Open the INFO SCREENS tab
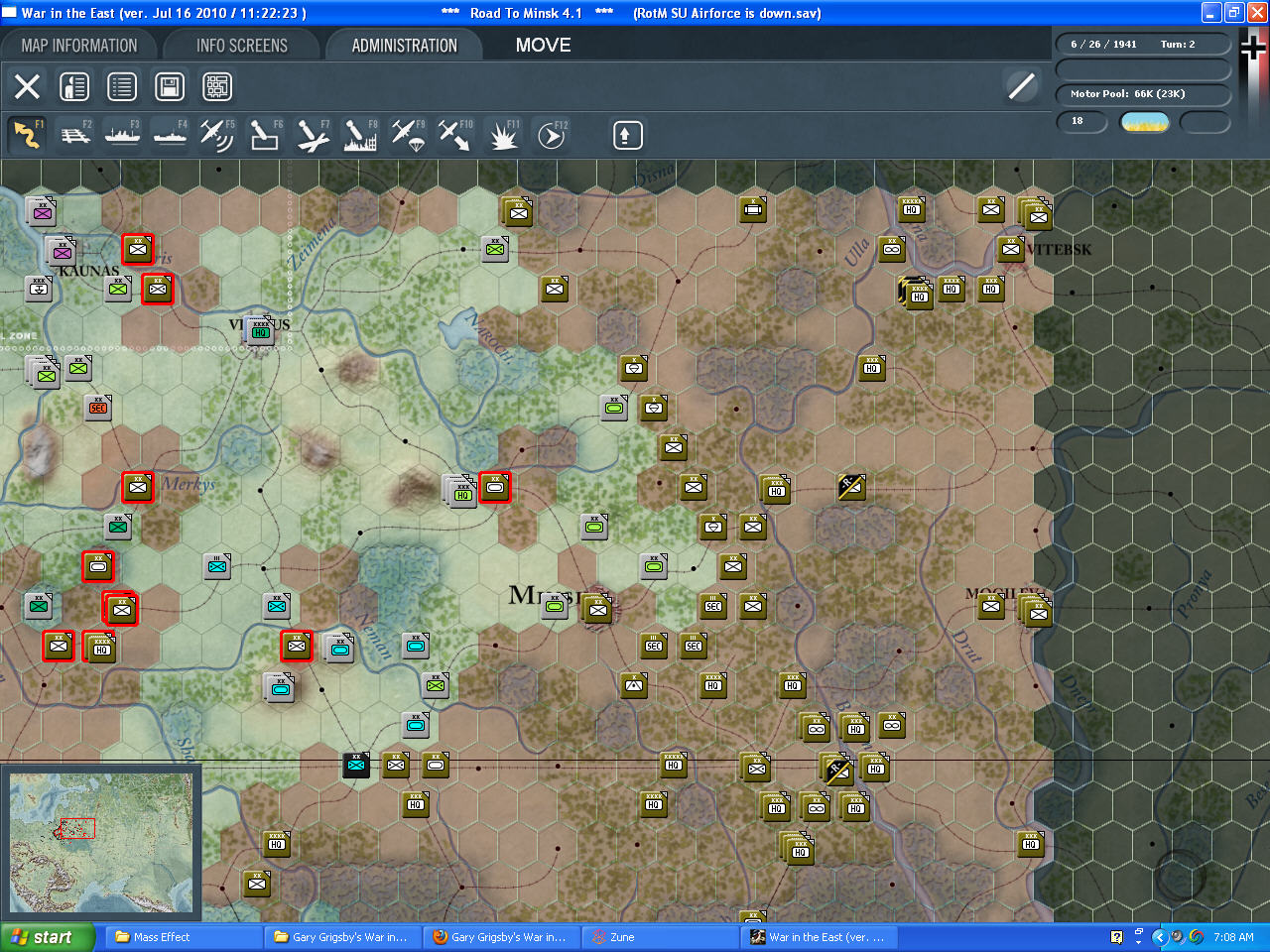1270x952 pixels. (242, 46)
